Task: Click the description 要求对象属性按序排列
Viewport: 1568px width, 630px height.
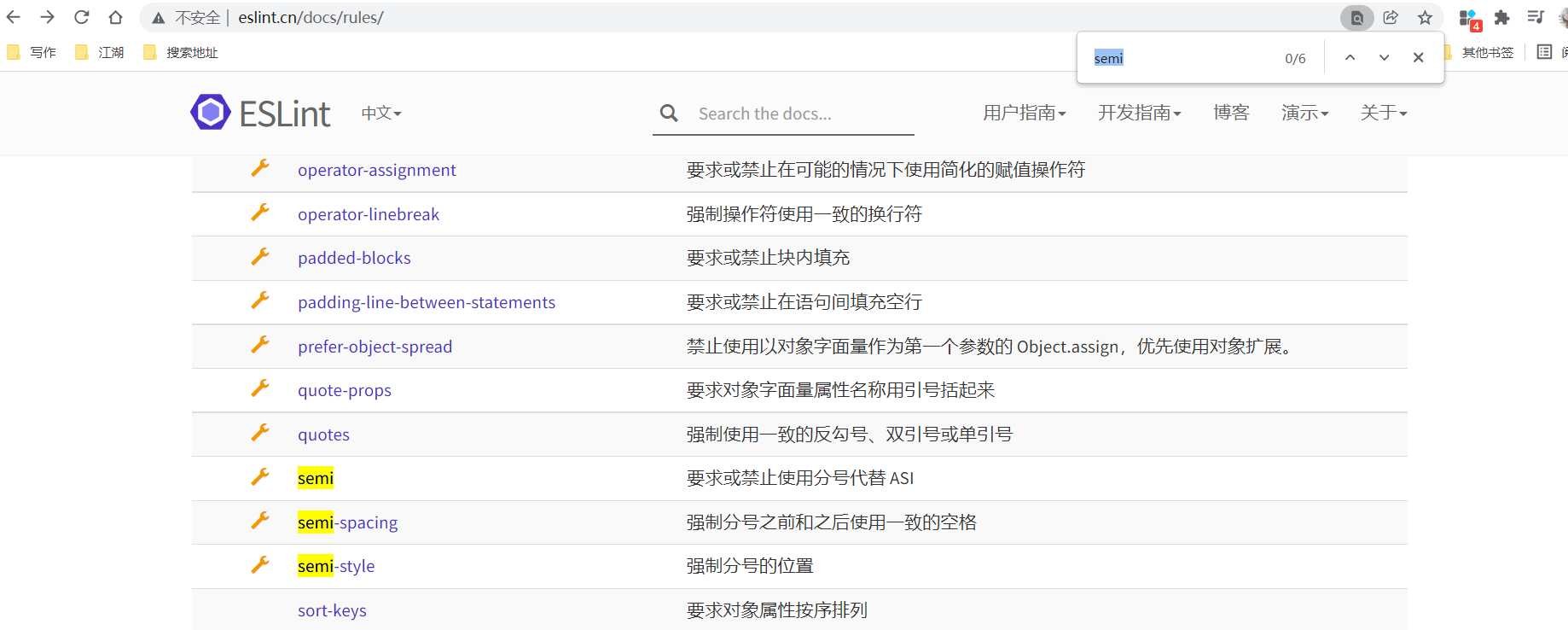Action: coord(777,610)
